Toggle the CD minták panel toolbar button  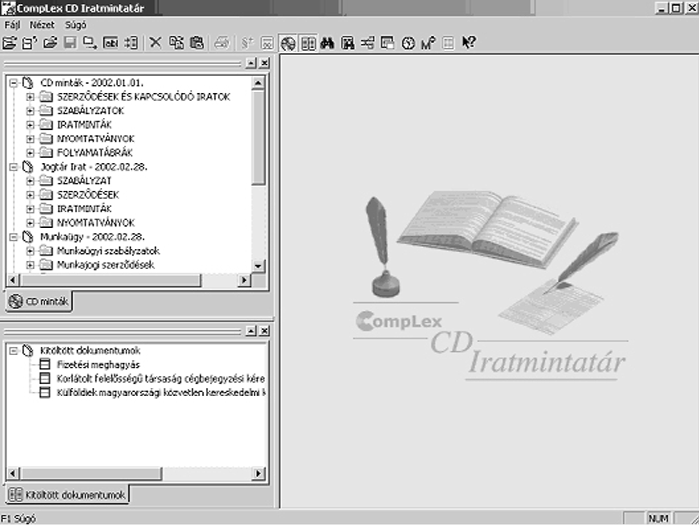[x=288, y=43]
